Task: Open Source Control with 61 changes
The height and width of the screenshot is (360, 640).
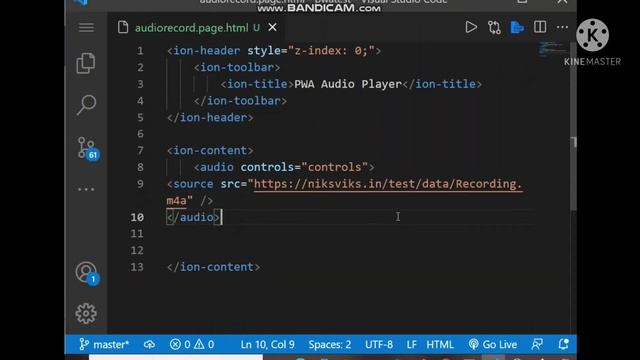Action: tap(87, 149)
